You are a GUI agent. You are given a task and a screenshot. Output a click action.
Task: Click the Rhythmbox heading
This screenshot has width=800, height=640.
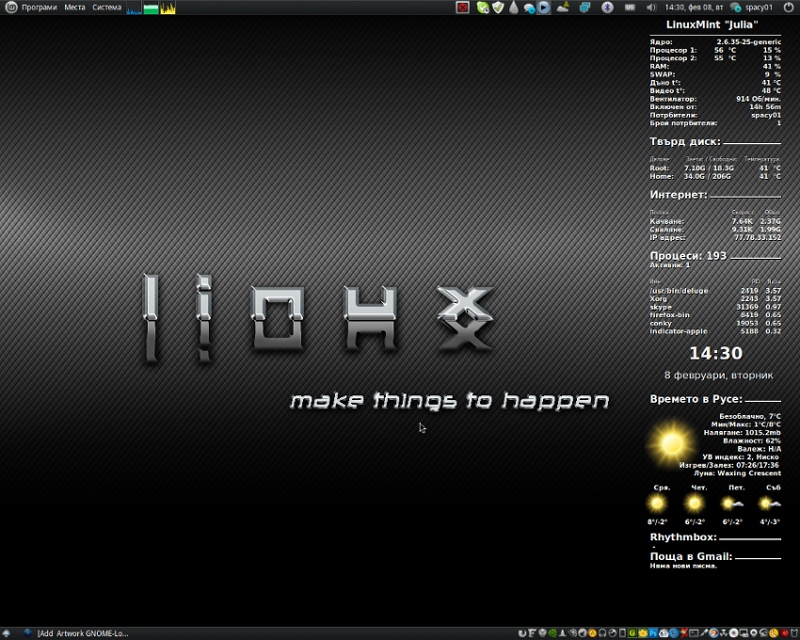[683, 537]
